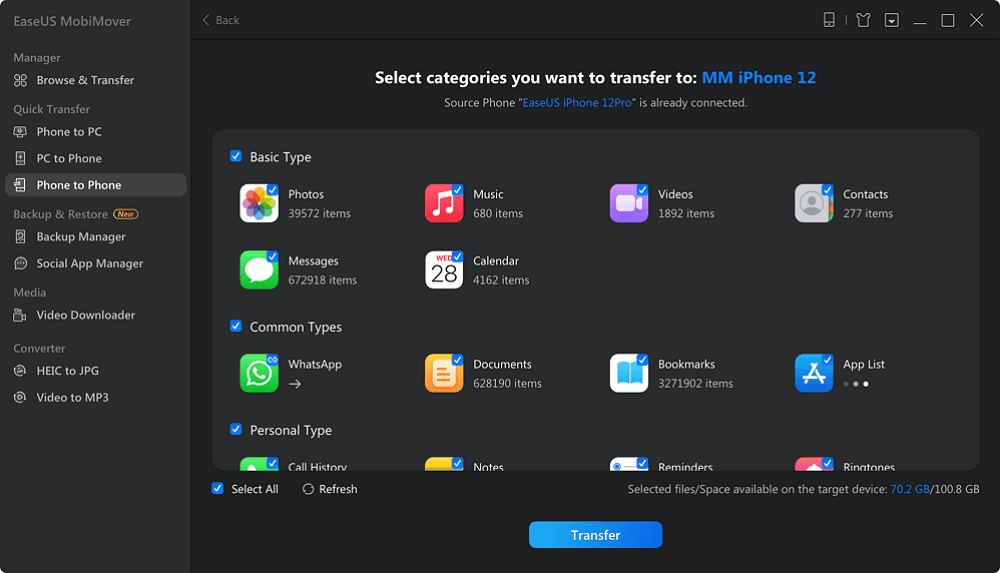The image size is (1000, 573).
Task: Click the blue Transfer button
Action: tap(596, 535)
